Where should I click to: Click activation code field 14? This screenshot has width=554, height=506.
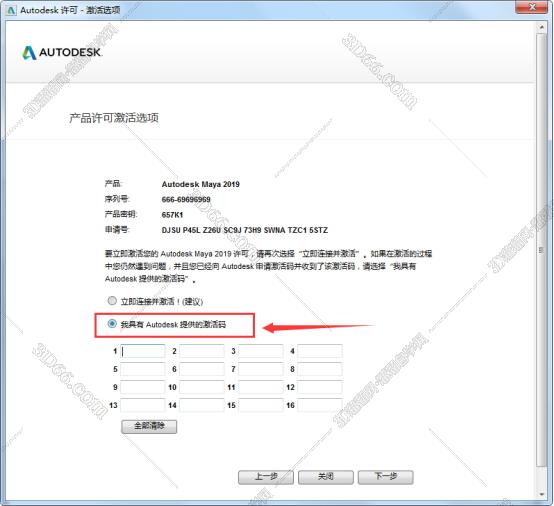point(202,405)
